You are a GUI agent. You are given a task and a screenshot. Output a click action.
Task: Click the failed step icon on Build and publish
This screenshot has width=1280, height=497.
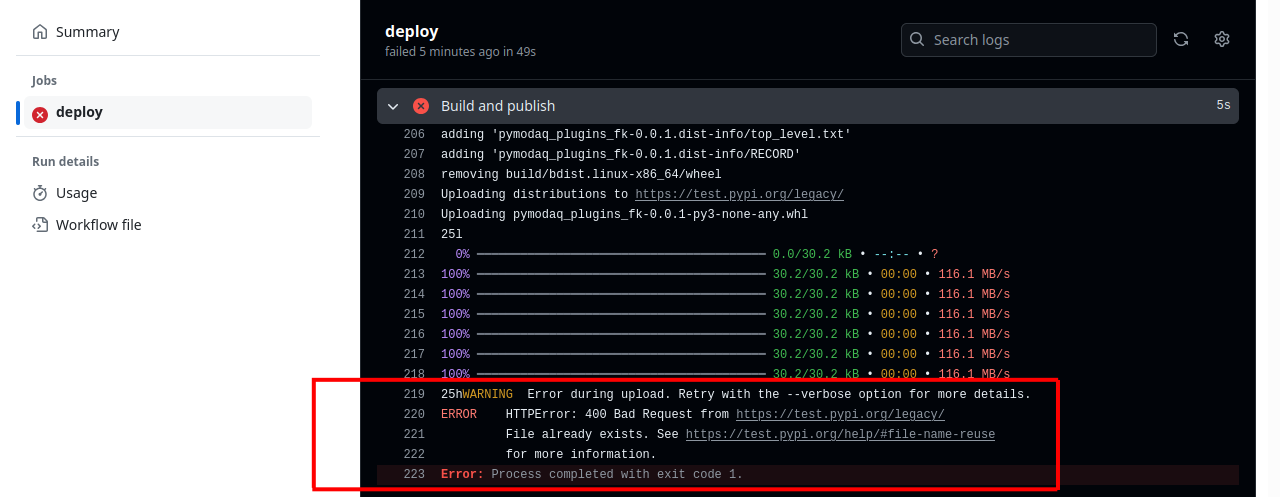coord(421,106)
